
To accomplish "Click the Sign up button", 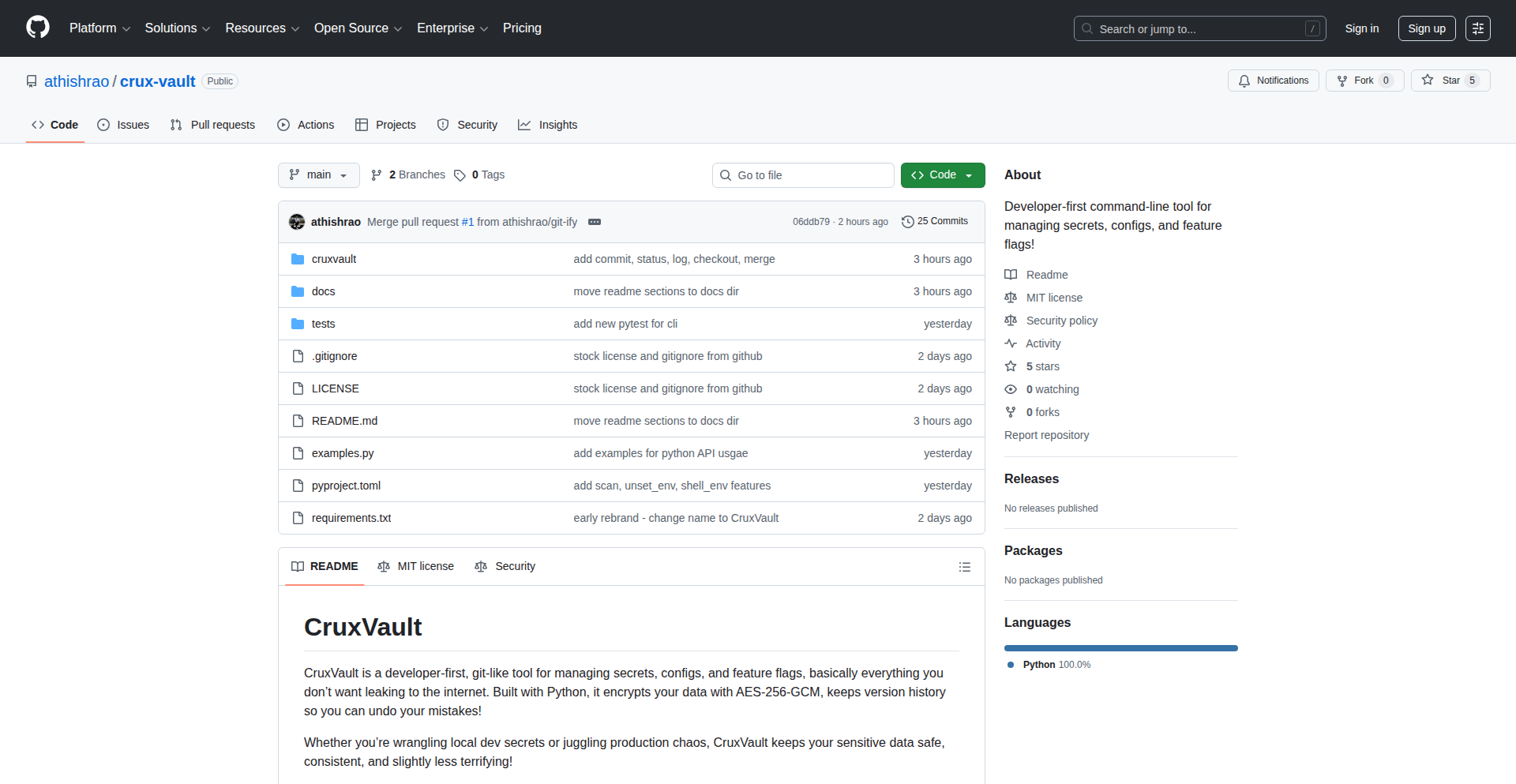I will coord(1427,28).
